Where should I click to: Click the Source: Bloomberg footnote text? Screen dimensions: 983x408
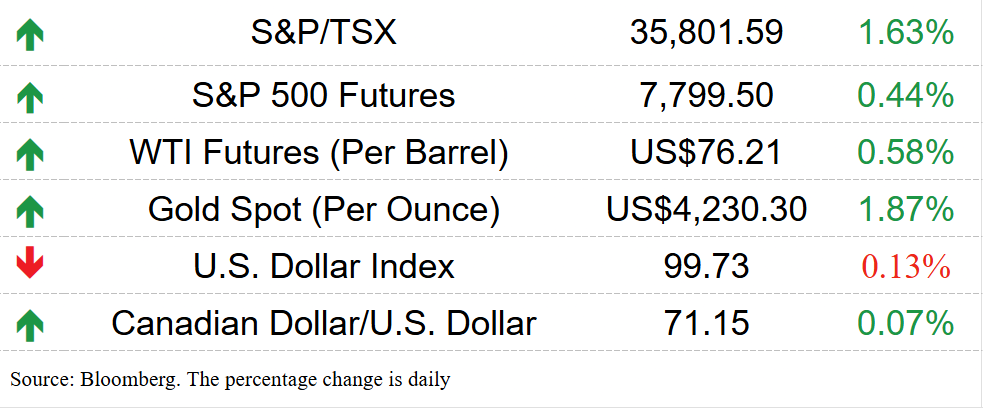point(230,379)
